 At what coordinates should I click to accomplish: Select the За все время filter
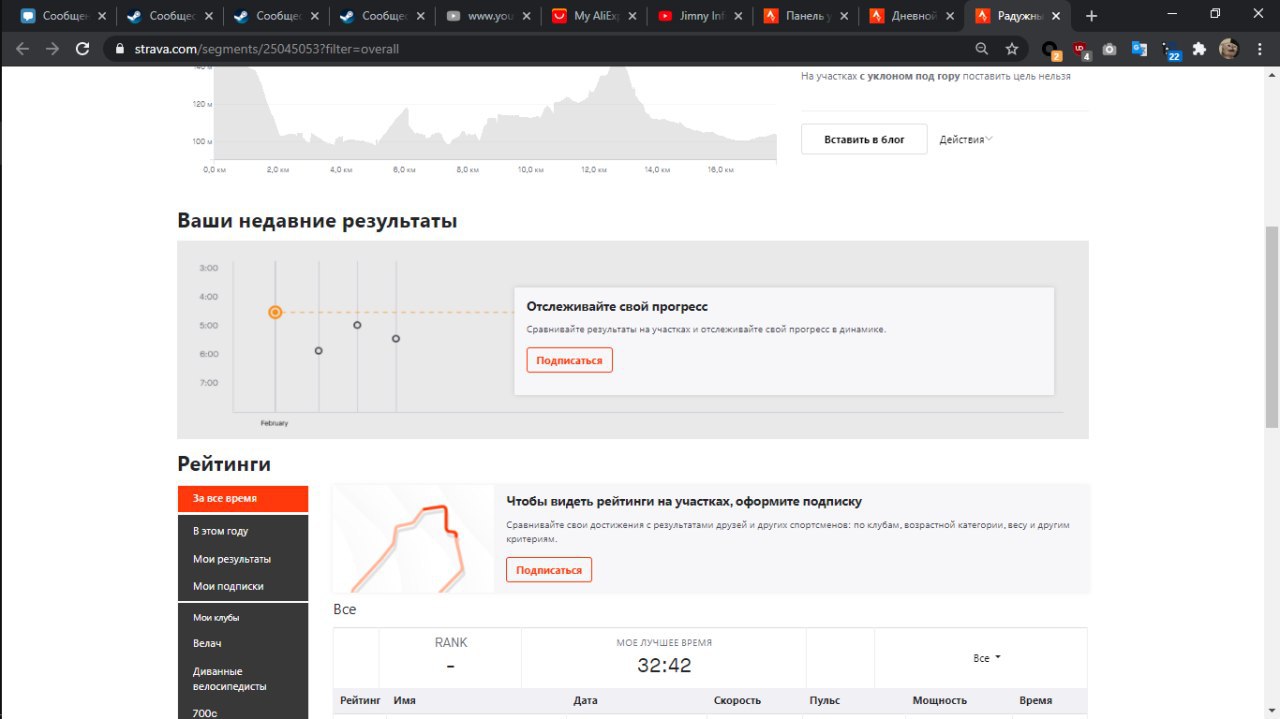243,498
